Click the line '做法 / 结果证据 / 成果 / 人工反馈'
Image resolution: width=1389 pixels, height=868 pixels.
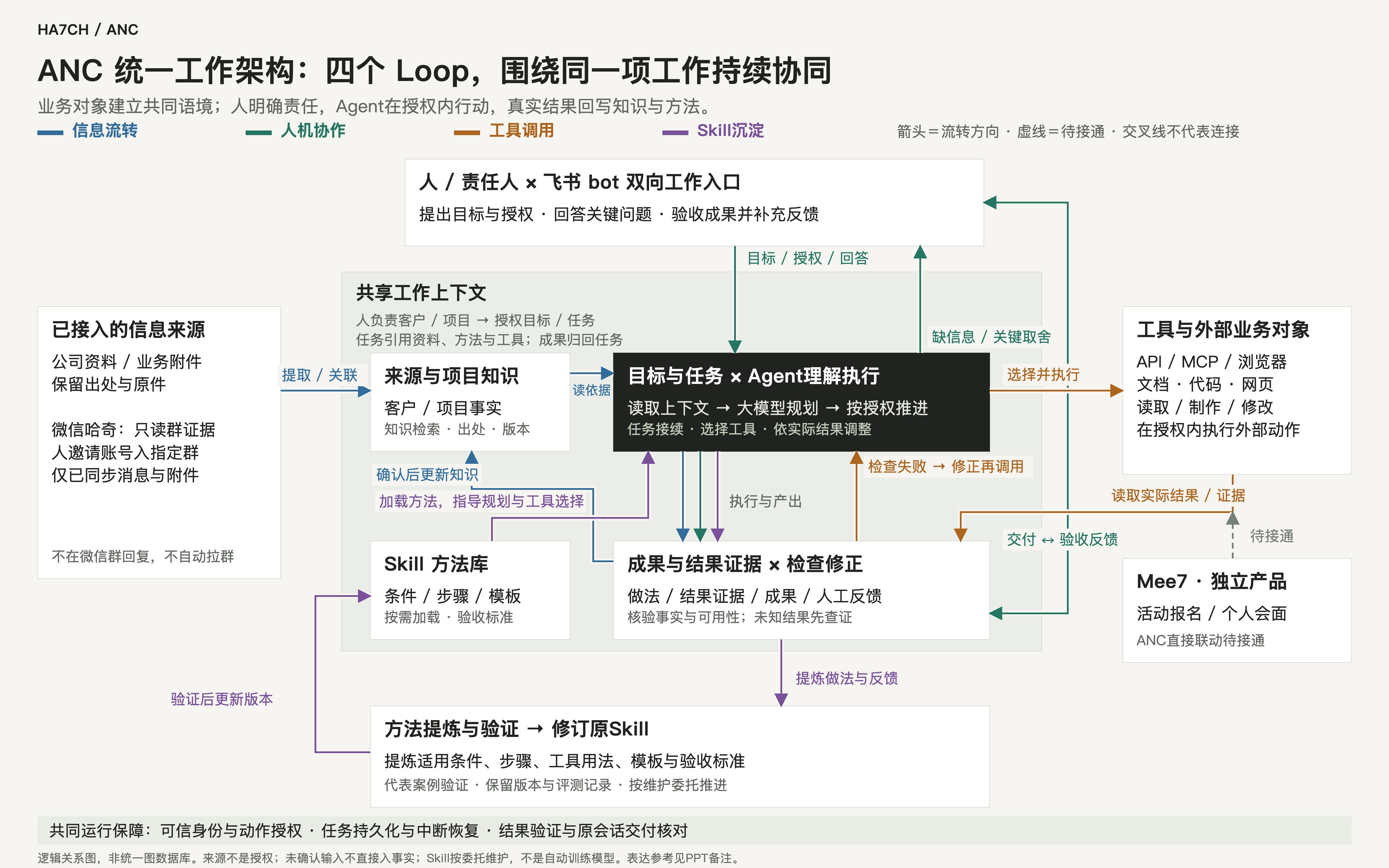(754, 597)
